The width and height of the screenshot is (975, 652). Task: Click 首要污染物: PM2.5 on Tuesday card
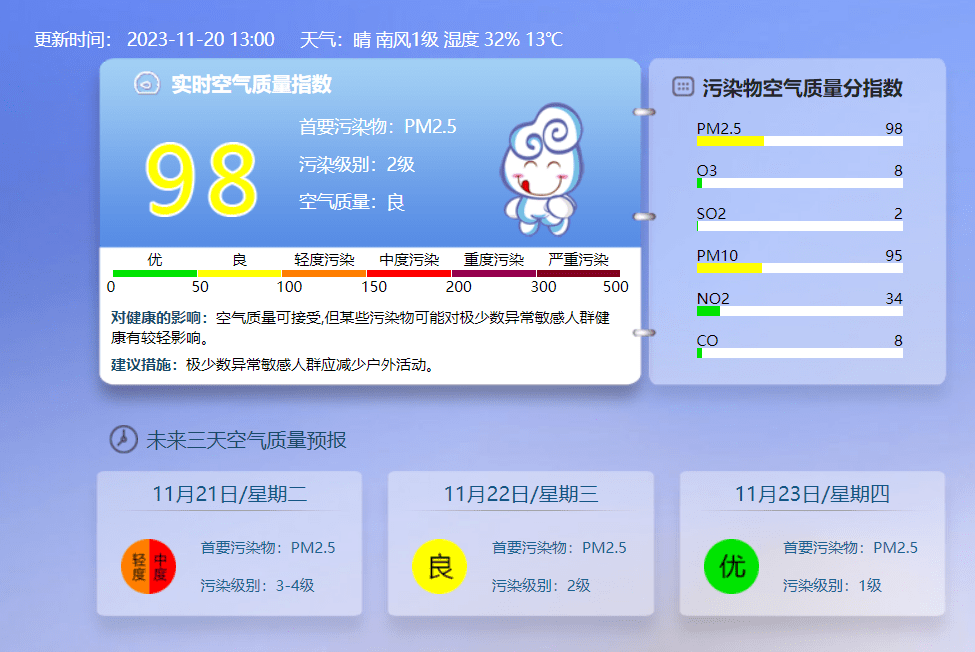pos(267,548)
